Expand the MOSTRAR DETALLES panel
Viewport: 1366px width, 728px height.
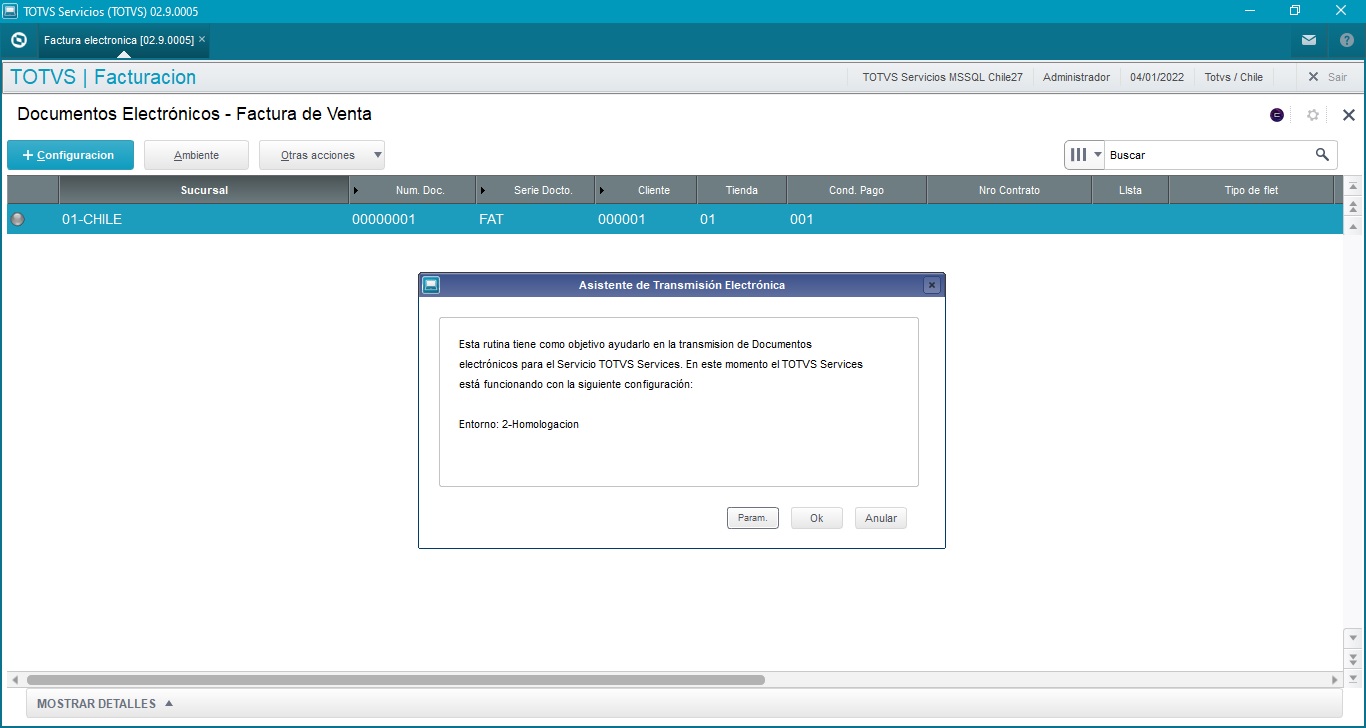click(x=105, y=704)
